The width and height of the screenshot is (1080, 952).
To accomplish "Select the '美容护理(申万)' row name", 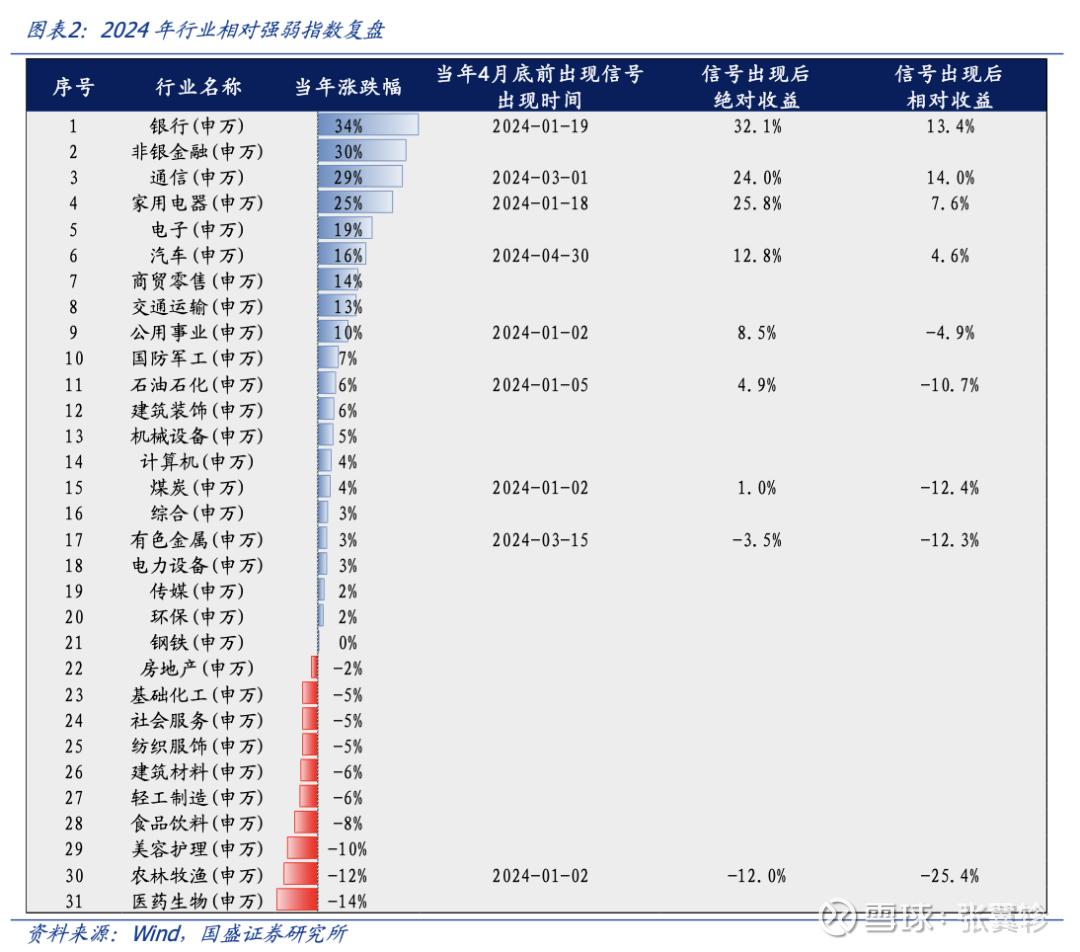I will (x=197, y=849).
